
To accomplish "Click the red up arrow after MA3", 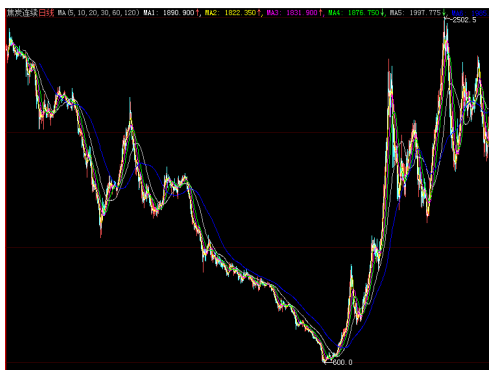I will [321, 13].
